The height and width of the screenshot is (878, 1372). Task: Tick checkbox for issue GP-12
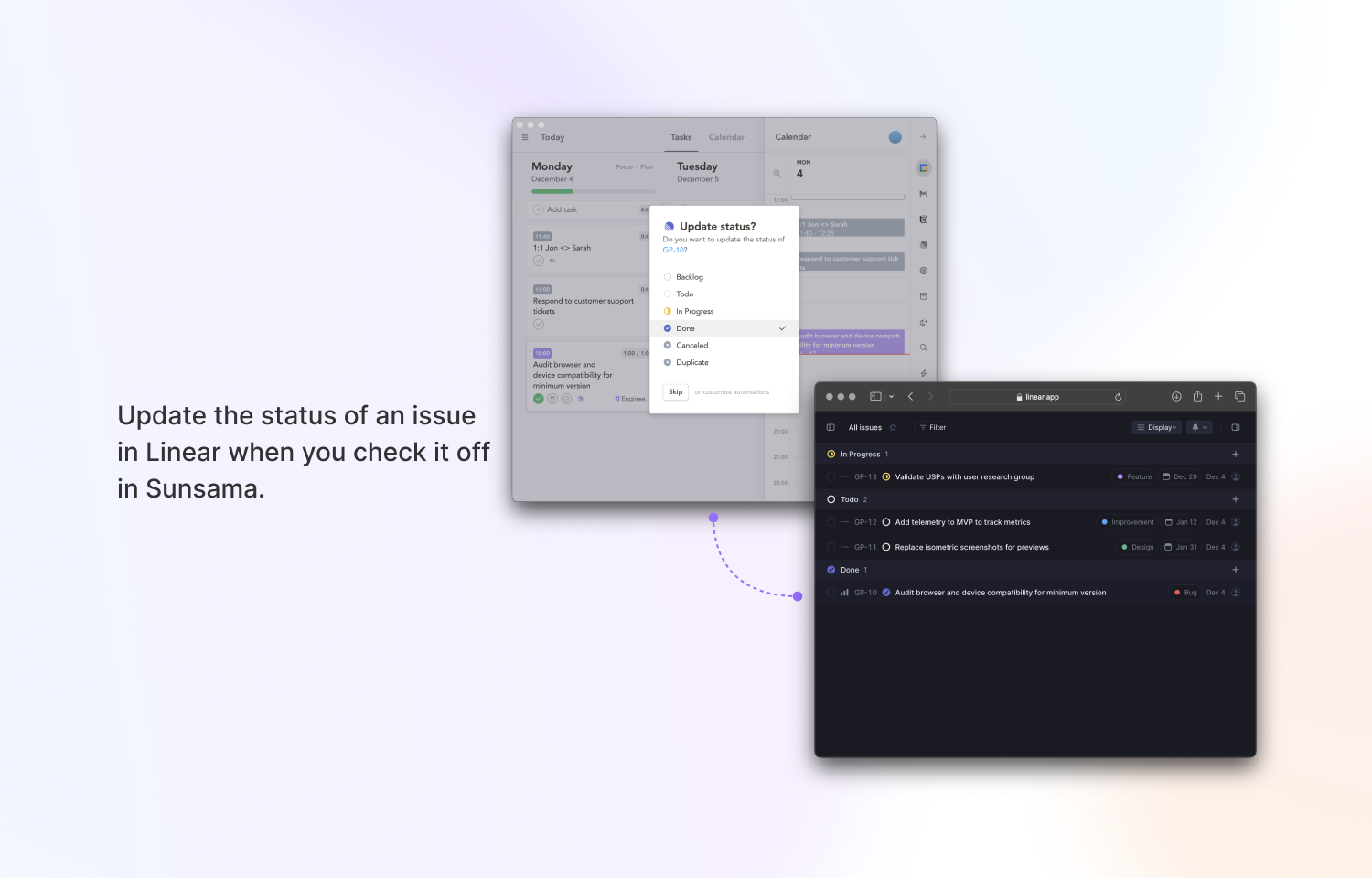point(831,522)
